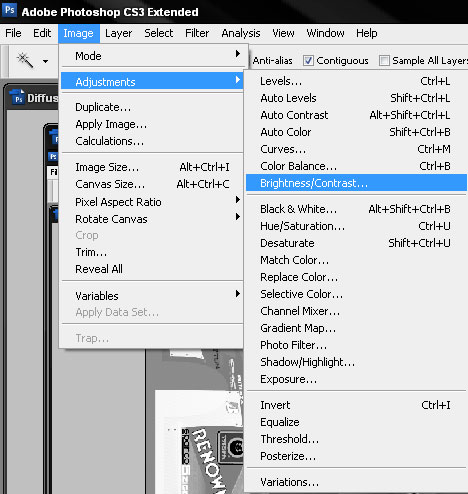Apply Equalize adjustment

pyautogui.click(x=356, y=422)
